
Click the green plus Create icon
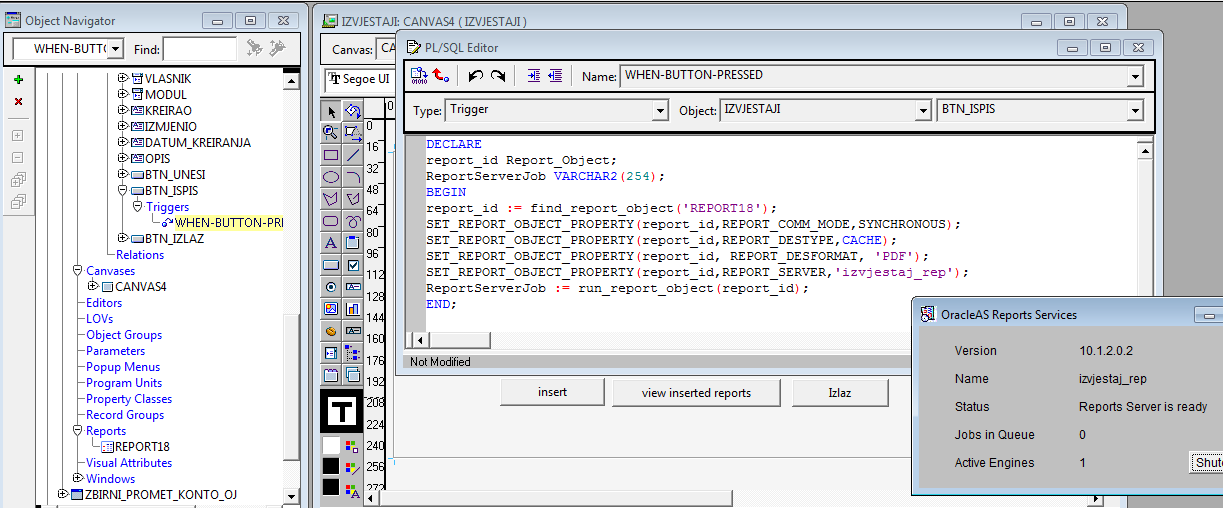(18, 79)
